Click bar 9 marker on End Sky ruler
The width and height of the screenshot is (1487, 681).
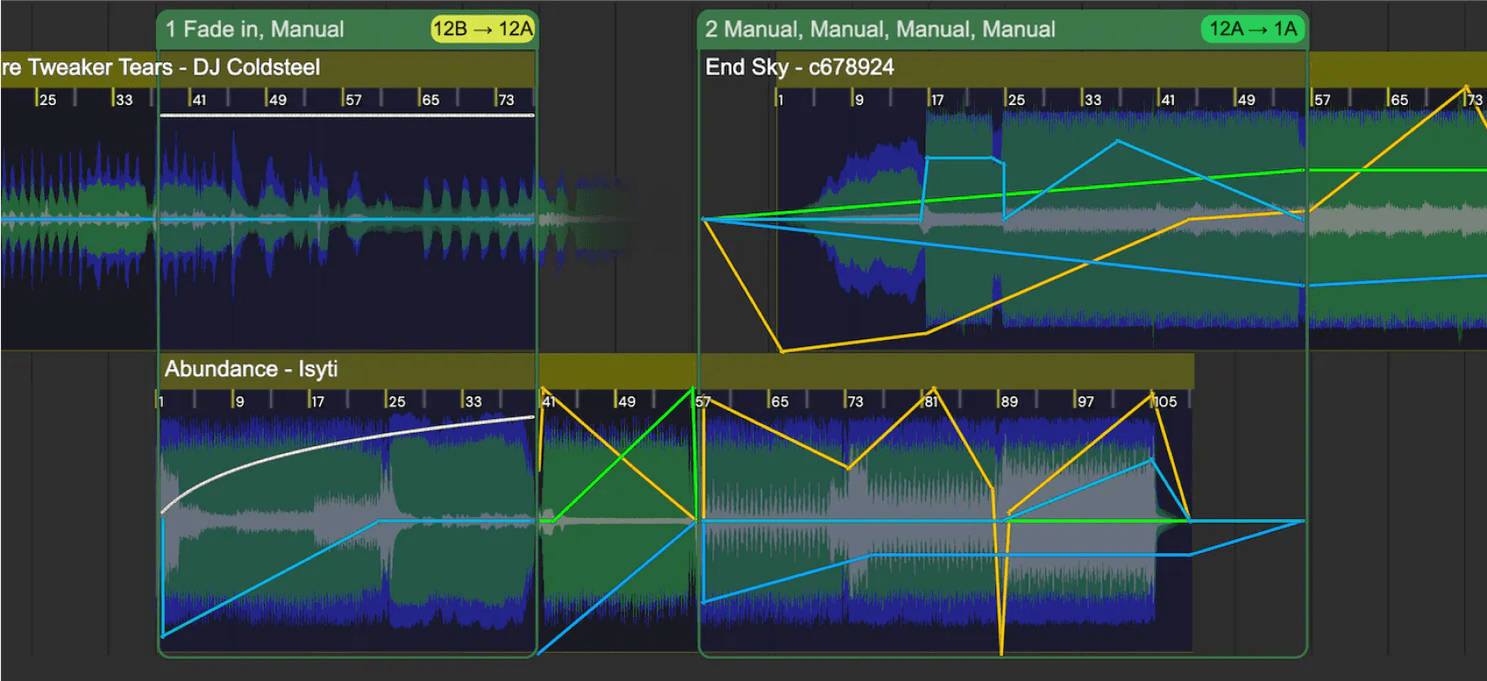click(x=858, y=100)
